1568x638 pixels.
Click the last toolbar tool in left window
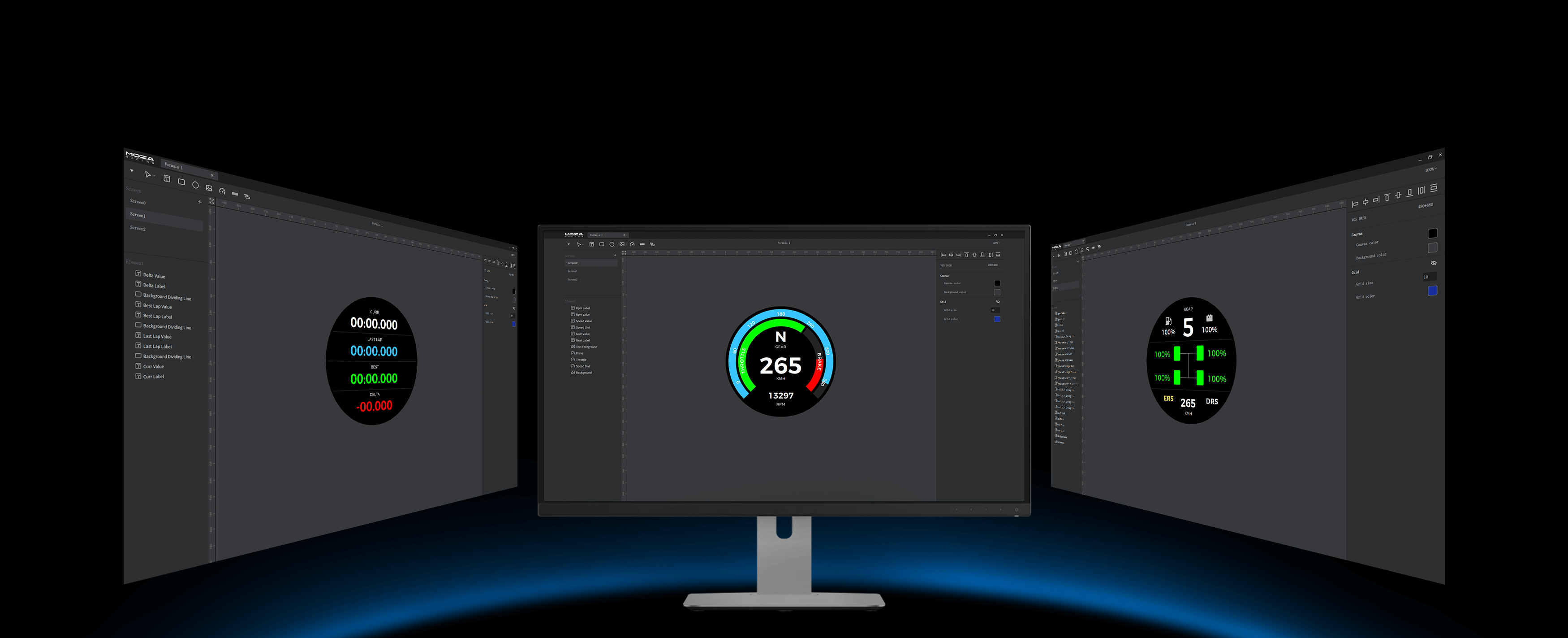point(247,196)
